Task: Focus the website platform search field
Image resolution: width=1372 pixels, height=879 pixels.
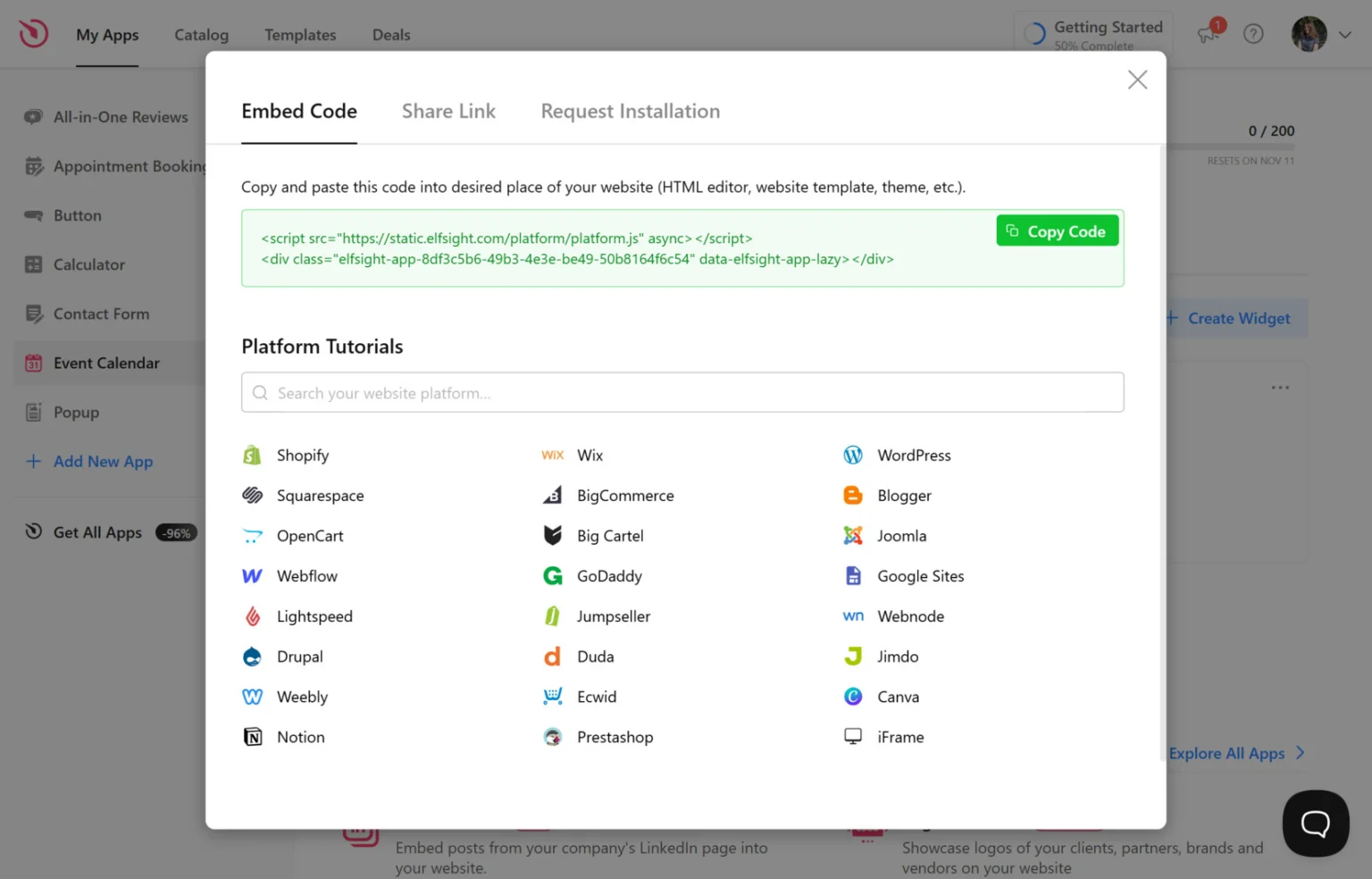Action: (x=682, y=393)
